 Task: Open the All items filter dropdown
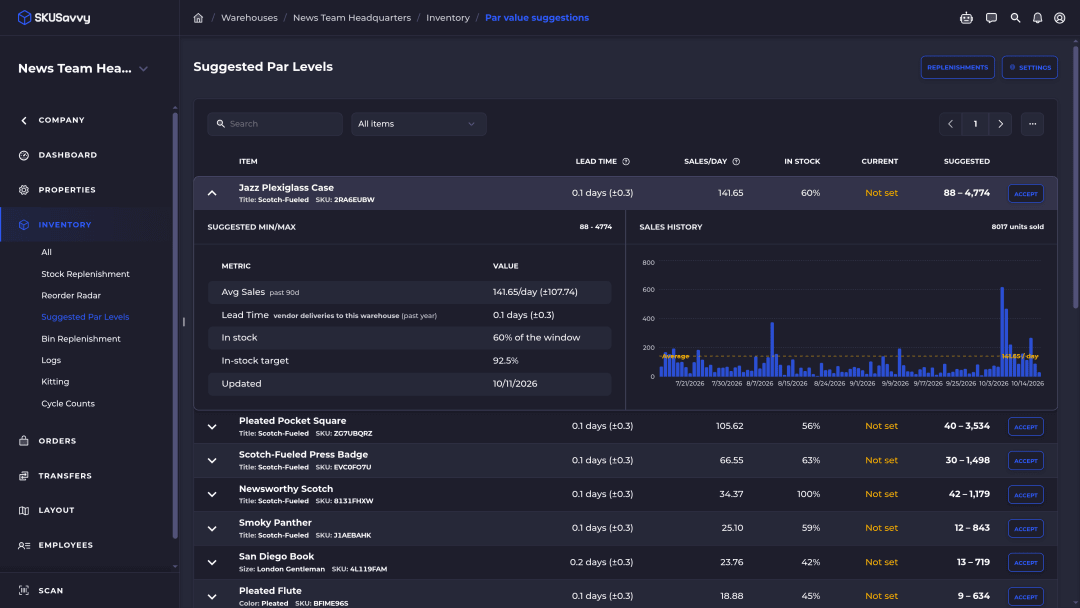(419, 124)
